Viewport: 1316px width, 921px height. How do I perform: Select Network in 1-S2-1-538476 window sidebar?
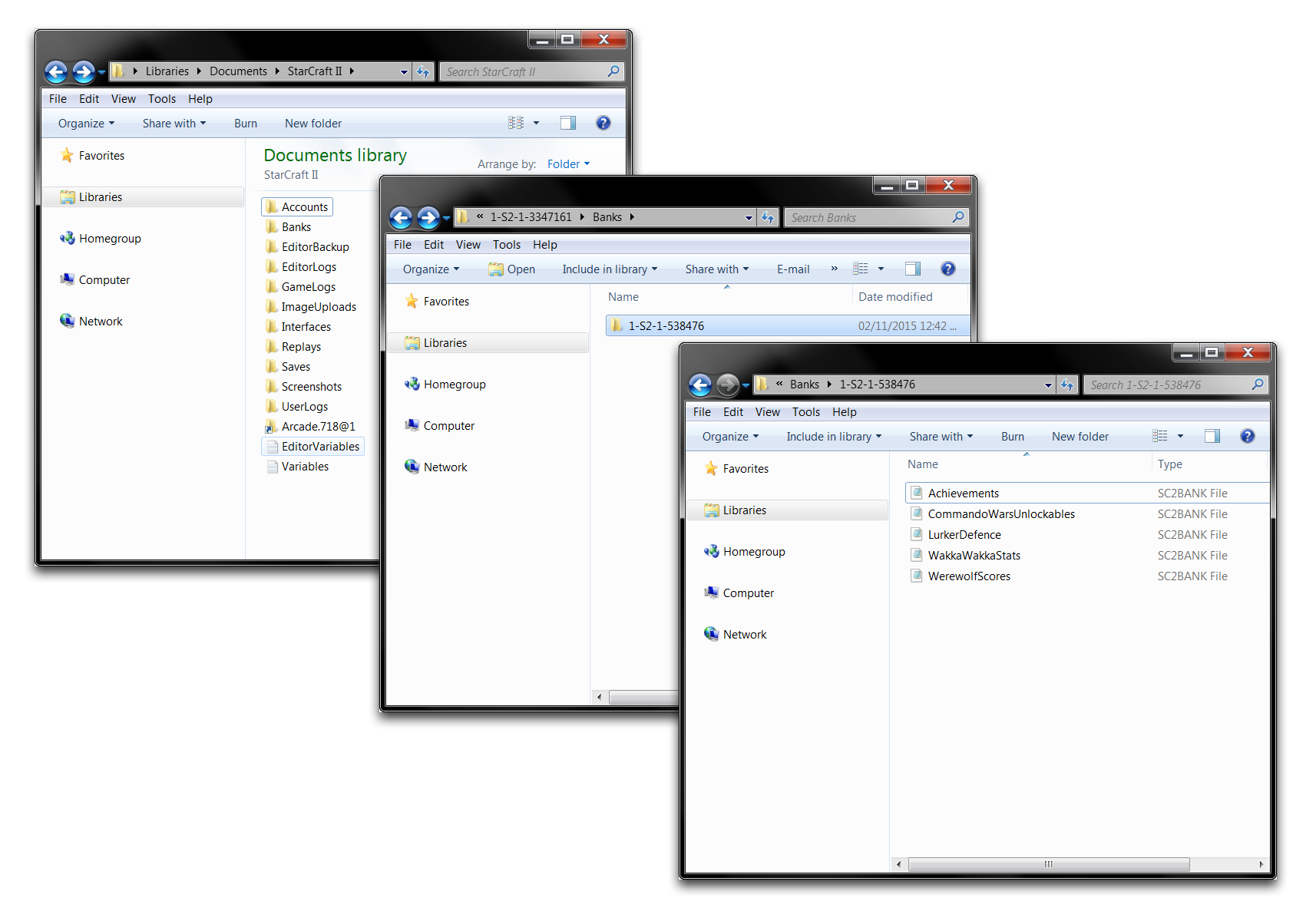coord(736,634)
